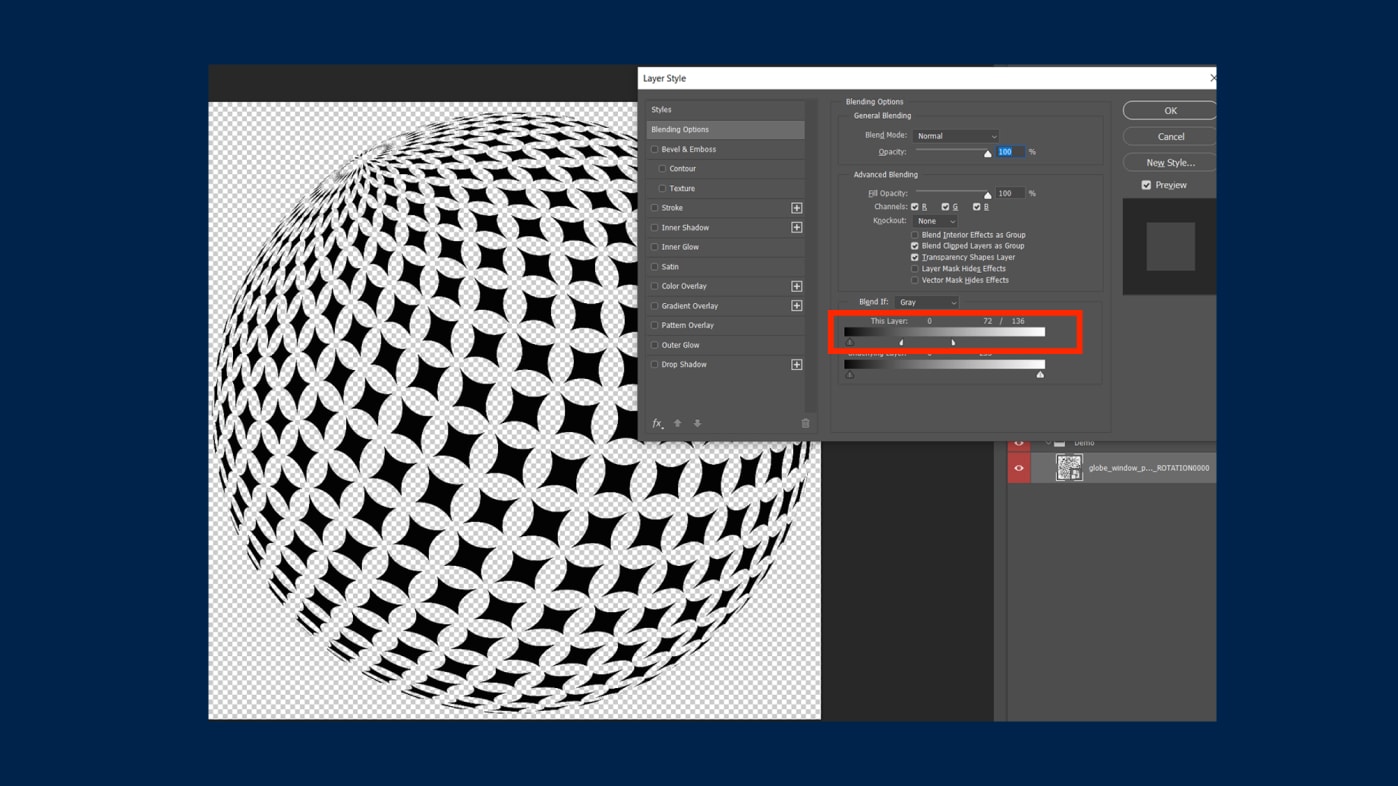Screen dimensions: 1398x786
Task: Select the Outer Glow style entry
Action: [x=680, y=345]
